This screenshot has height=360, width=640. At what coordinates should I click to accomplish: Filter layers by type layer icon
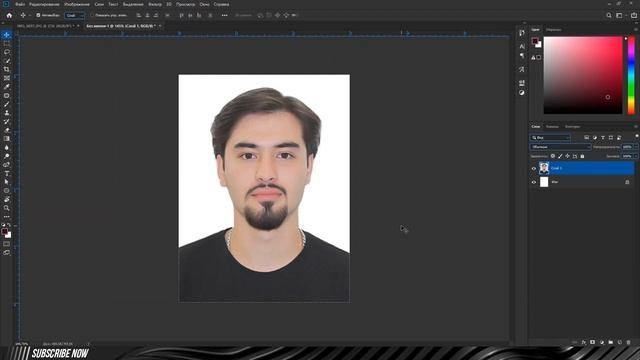[603, 138]
